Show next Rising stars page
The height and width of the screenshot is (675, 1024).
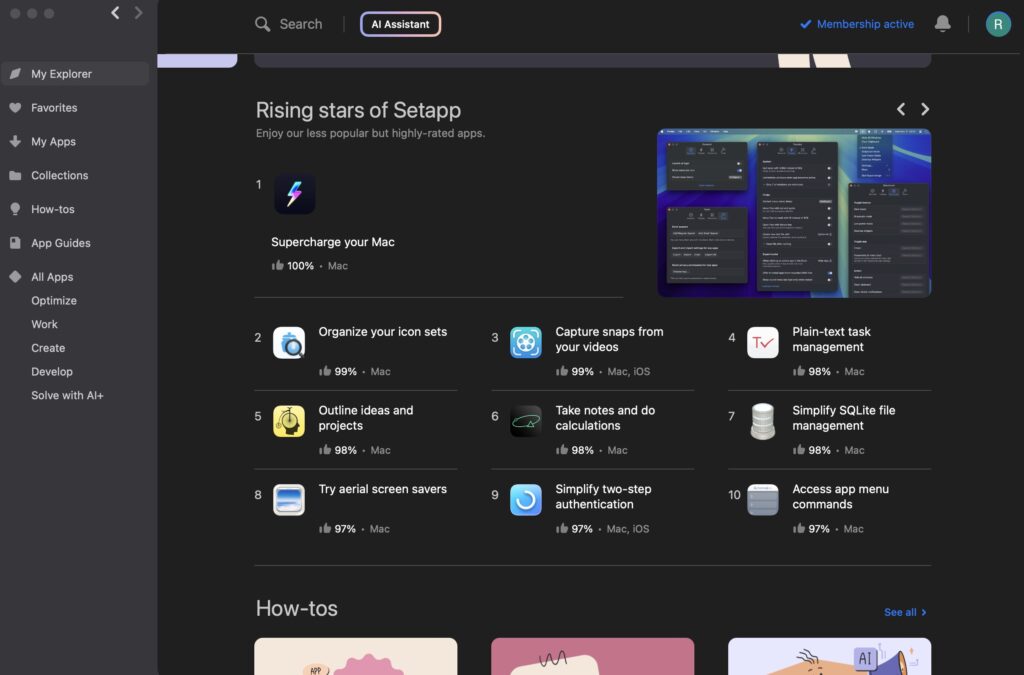(925, 109)
